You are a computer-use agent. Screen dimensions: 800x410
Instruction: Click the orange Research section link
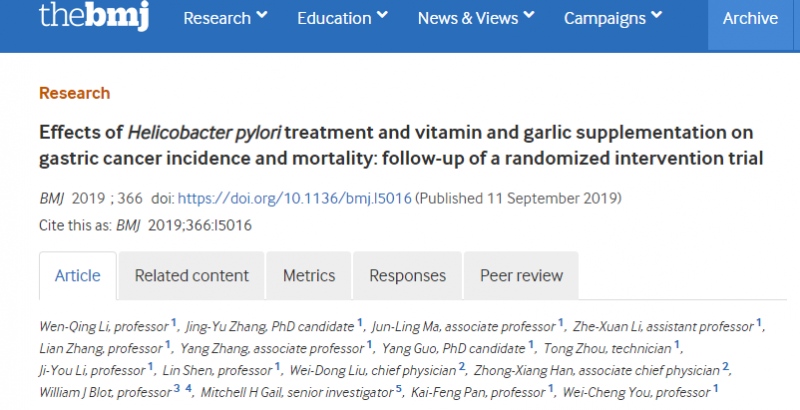(74, 93)
